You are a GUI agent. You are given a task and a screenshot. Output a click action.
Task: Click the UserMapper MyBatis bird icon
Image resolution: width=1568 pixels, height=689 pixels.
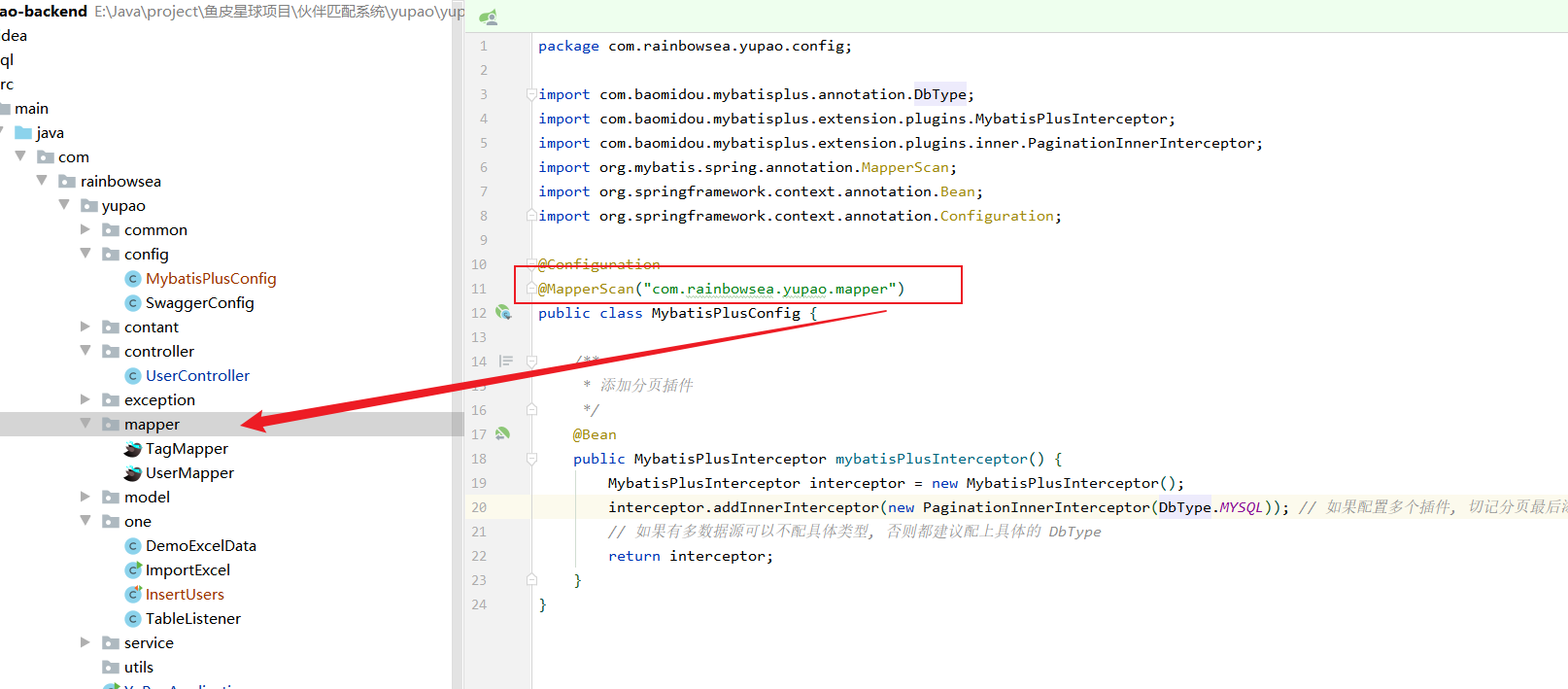click(133, 473)
